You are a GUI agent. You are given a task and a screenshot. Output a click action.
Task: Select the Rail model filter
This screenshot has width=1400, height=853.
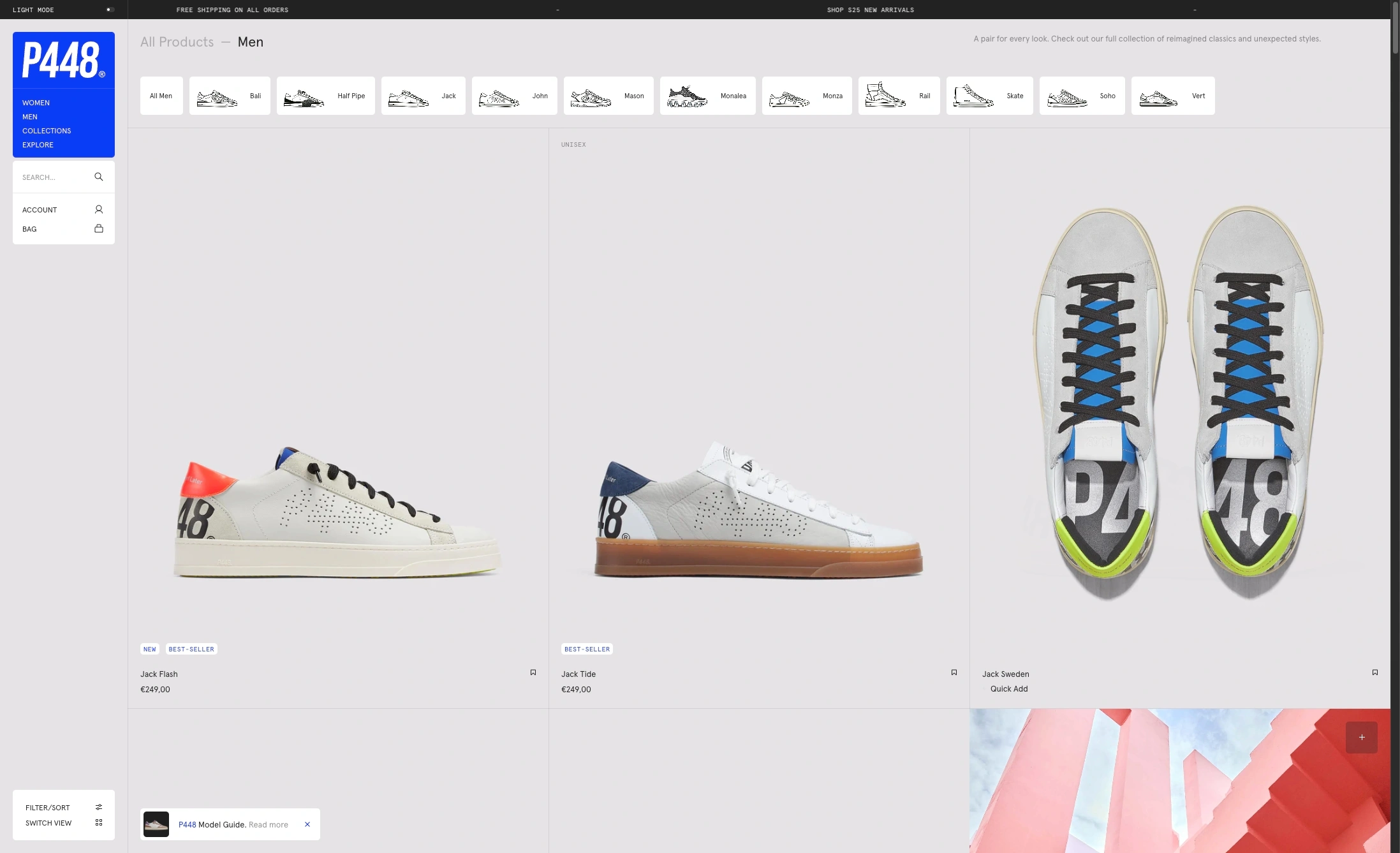click(x=899, y=96)
